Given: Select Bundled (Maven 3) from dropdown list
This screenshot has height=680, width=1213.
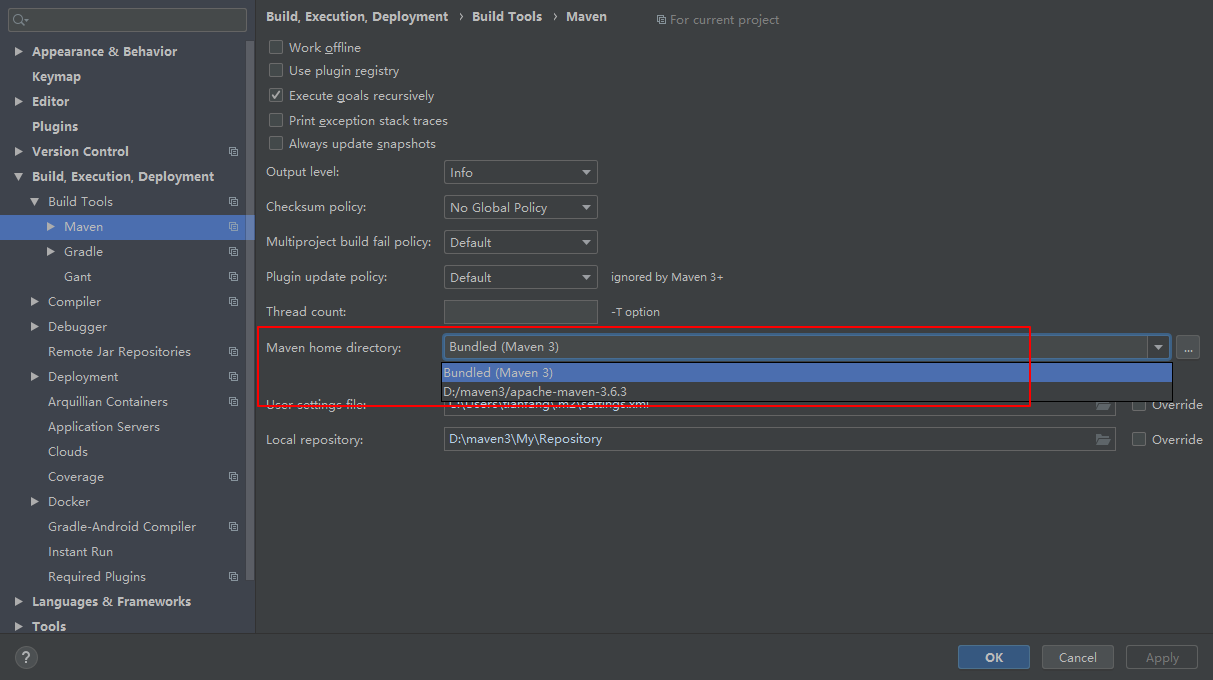Looking at the screenshot, I should coord(806,373).
